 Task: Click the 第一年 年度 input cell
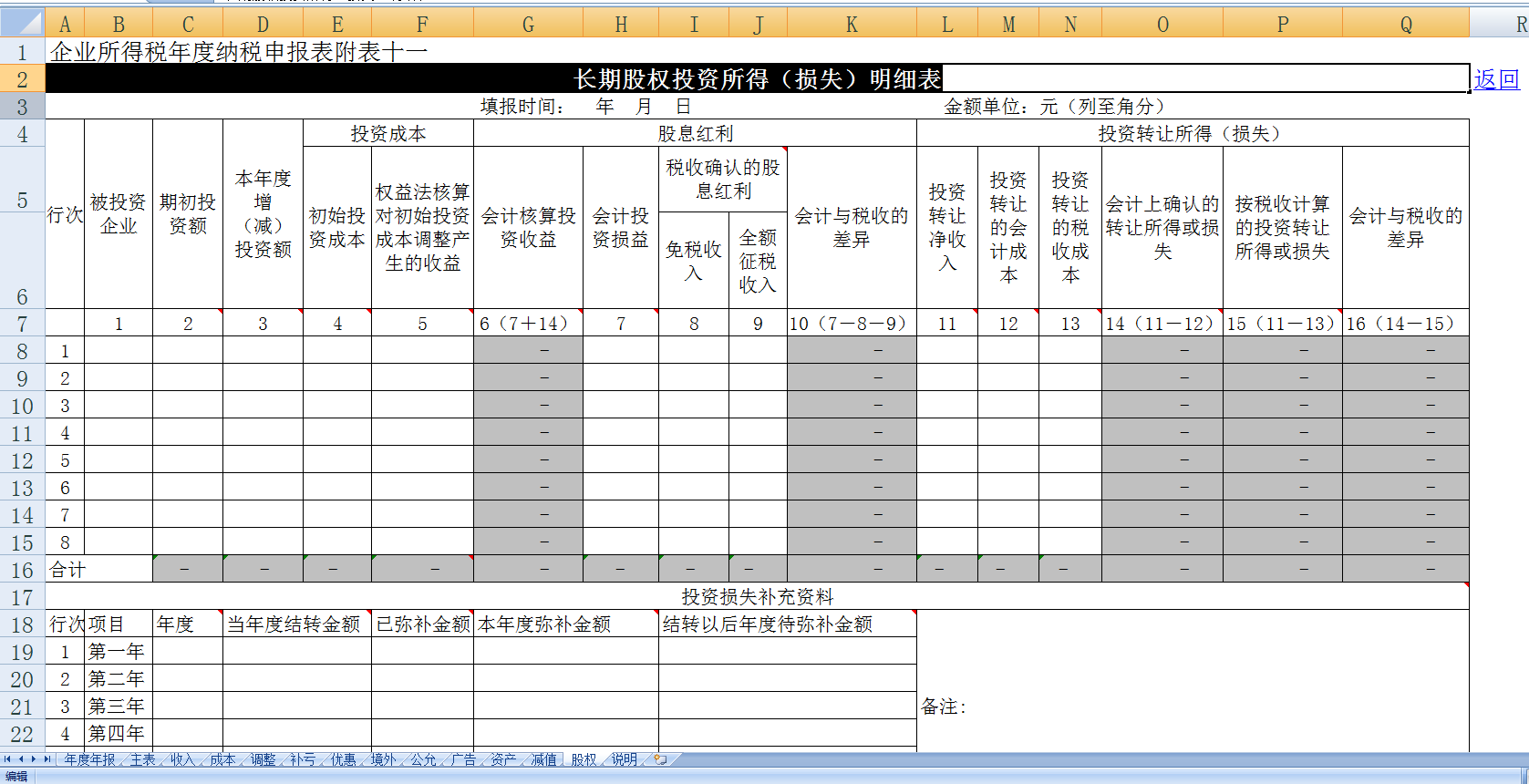(x=188, y=652)
